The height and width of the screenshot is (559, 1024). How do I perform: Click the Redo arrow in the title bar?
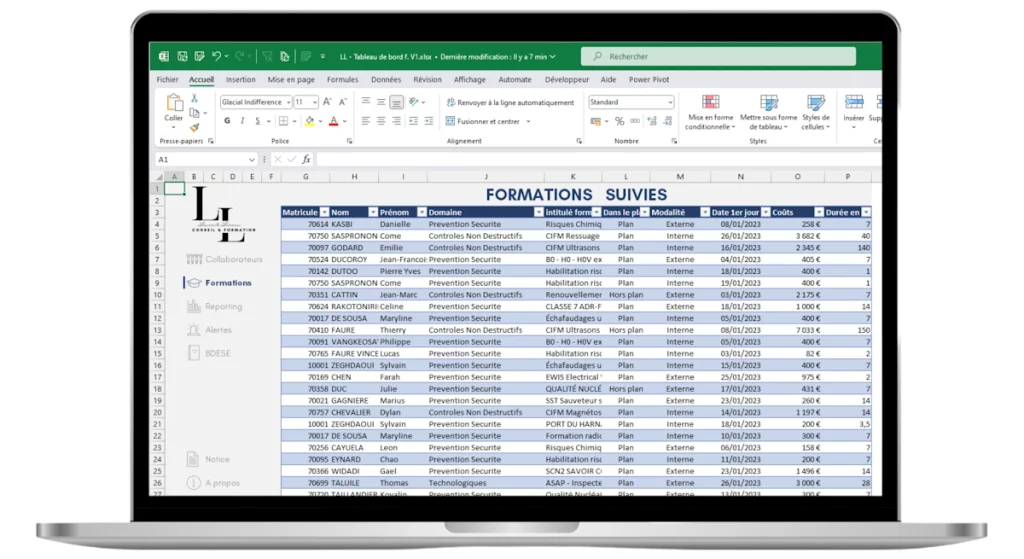pyautogui.click(x=240, y=57)
